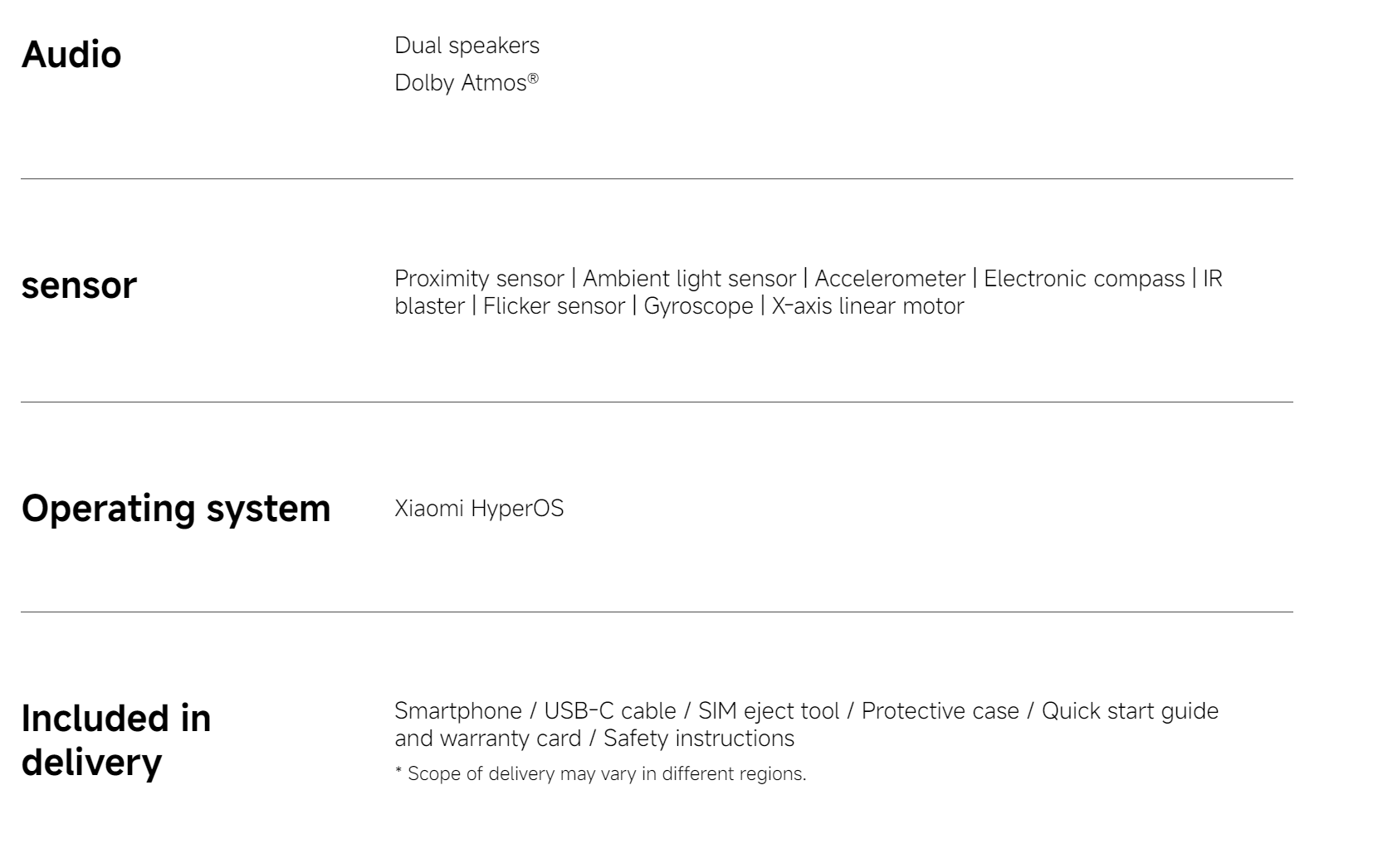Select the Ambient light sensor item
The width and height of the screenshot is (1378, 868).
point(689,279)
